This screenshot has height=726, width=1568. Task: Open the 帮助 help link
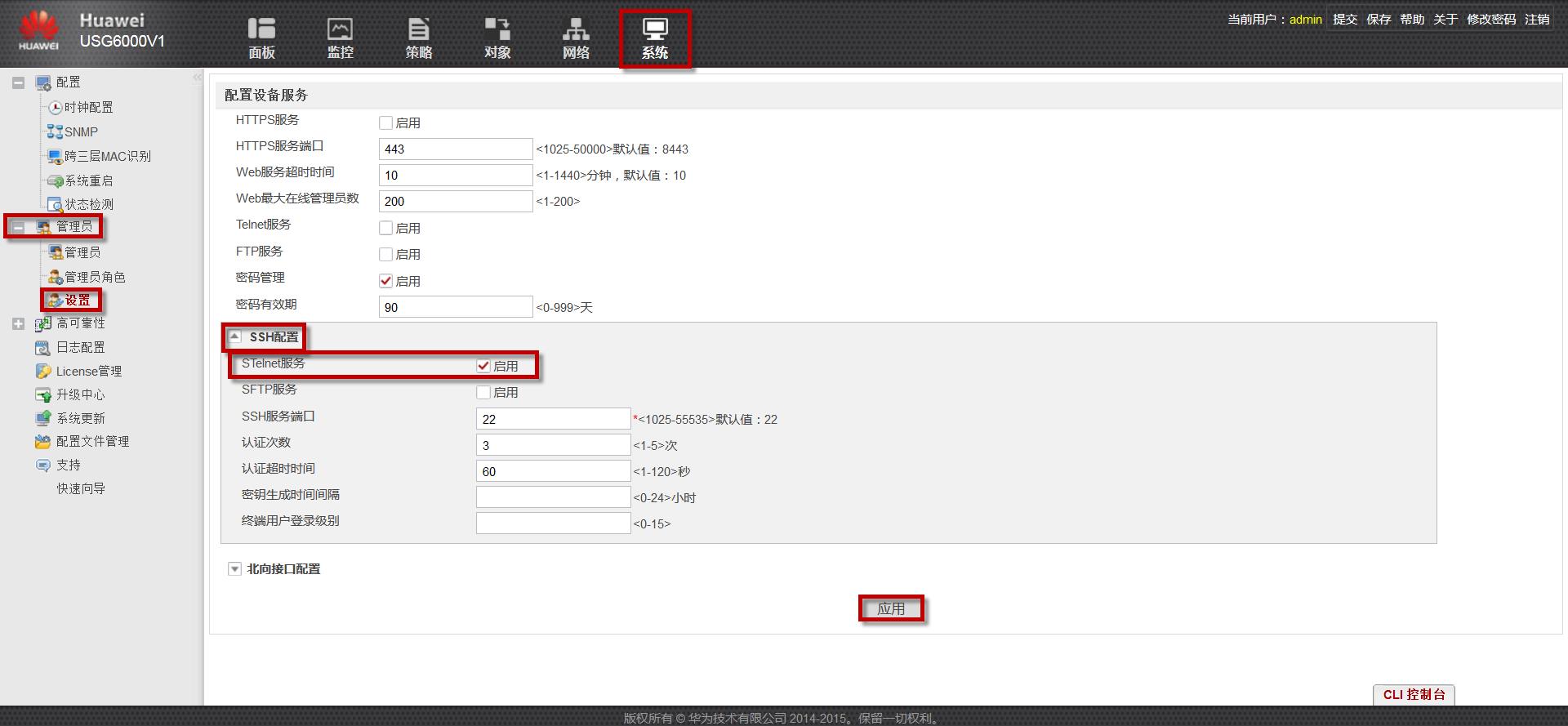(x=1412, y=19)
